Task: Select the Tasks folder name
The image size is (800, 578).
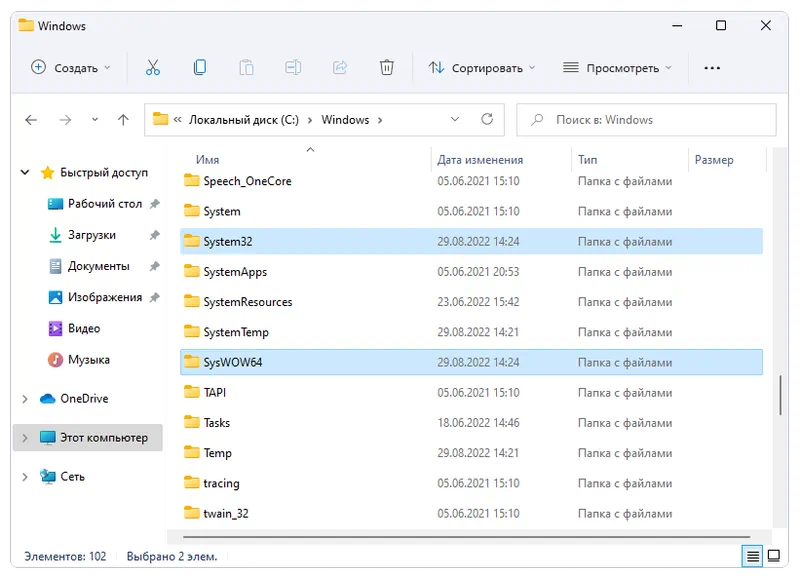Action: (x=217, y=422)
